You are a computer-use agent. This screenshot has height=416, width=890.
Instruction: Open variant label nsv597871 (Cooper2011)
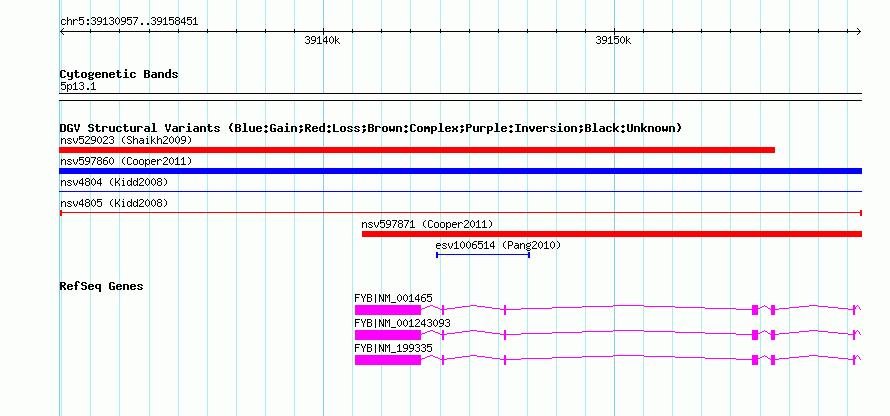(x=427, y=224)
